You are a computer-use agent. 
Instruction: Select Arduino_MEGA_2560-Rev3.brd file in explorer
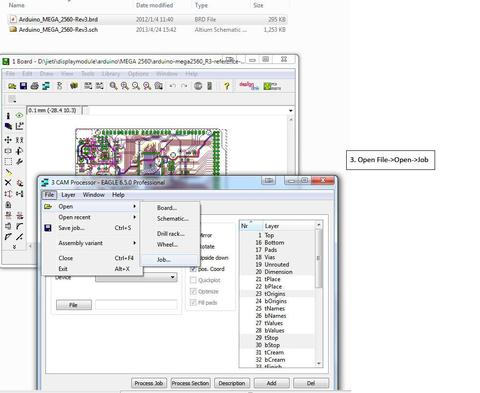click(x=147, y=19)
